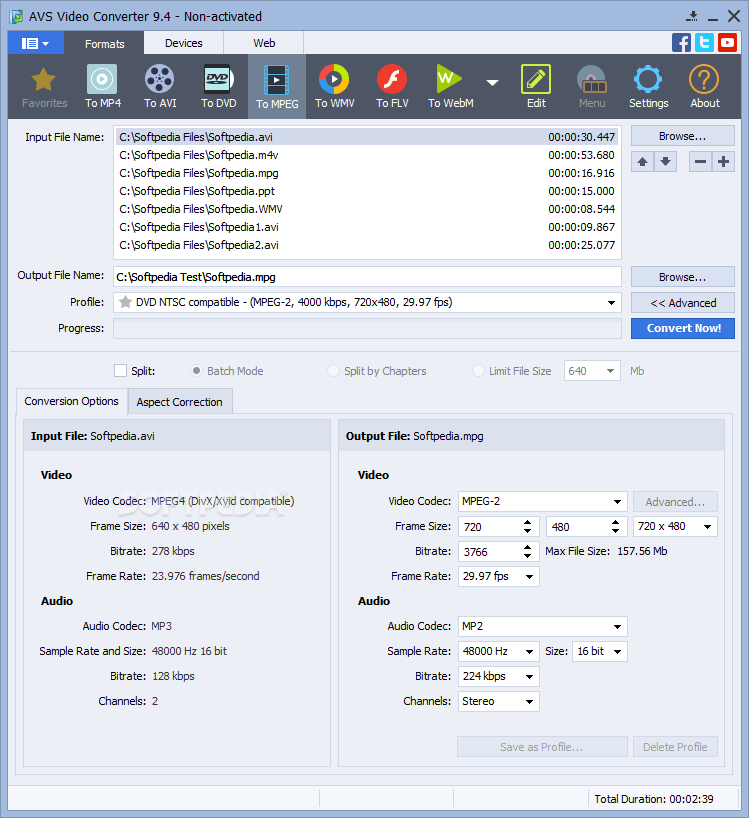Screen dimensions: 749x818
Task: Open the 640 Mb file size dropdown
Action: 593,371
